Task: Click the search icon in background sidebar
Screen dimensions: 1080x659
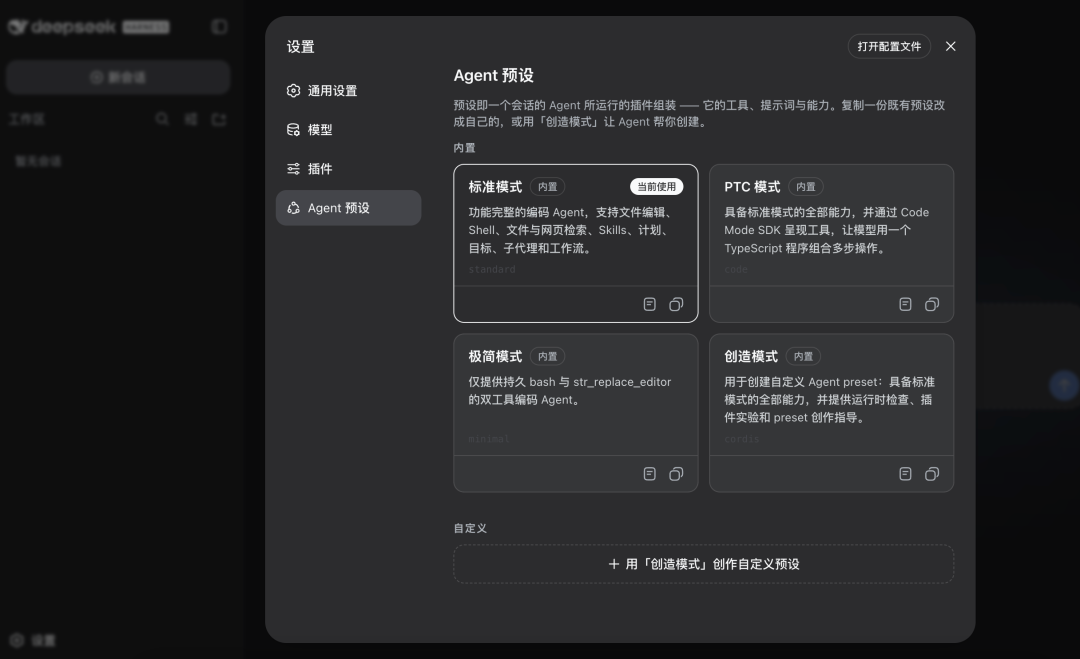Action: tap(162, 119)
